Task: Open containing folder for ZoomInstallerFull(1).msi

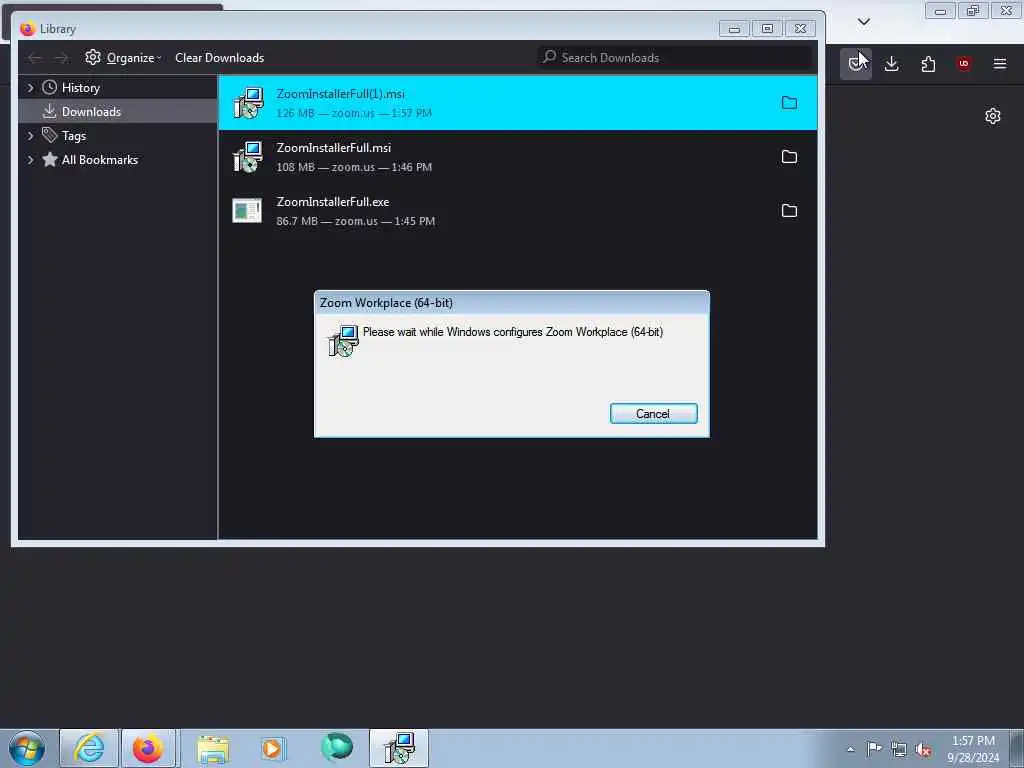Action: 789,103
